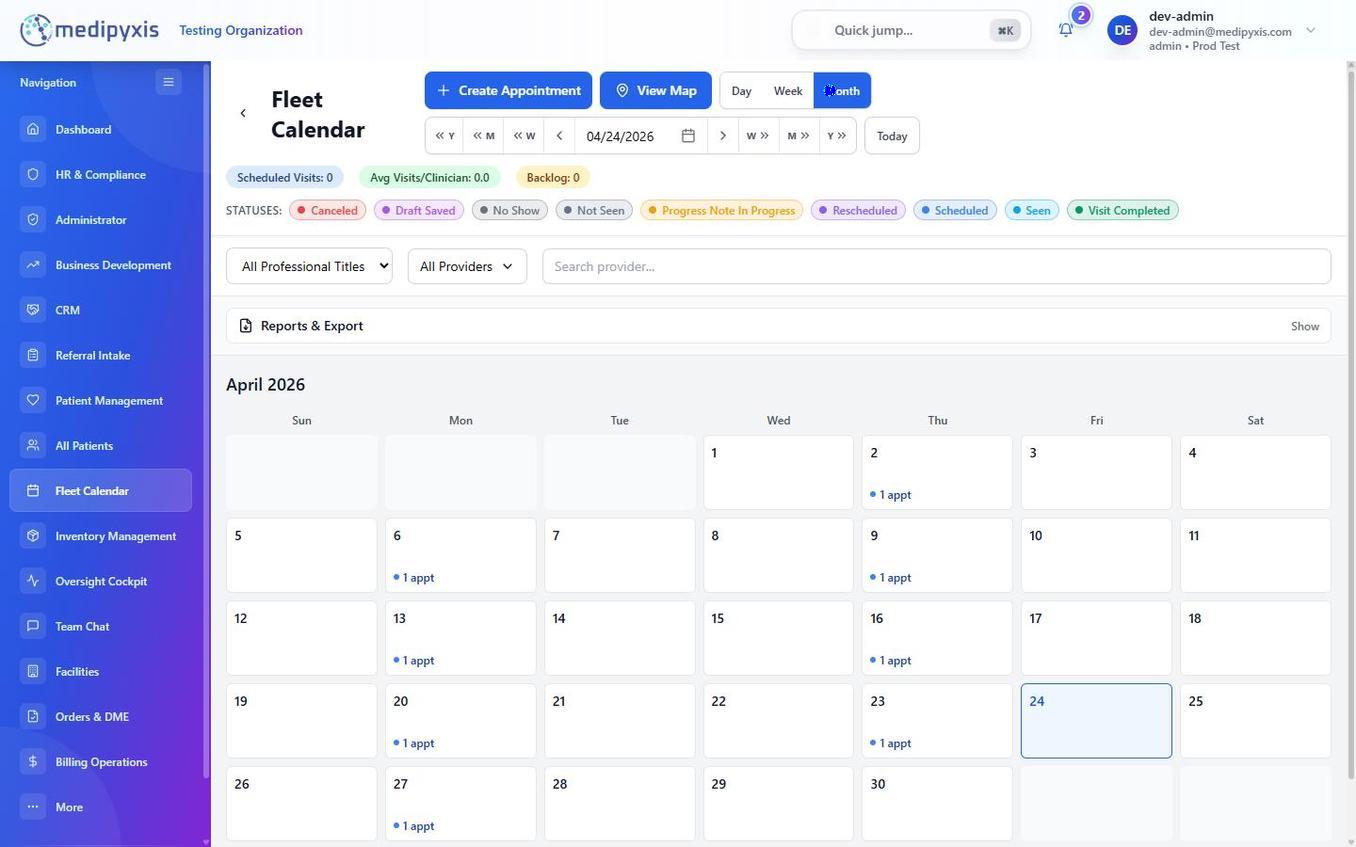Screen dimensions: 1356x847
Task: Jump forward one week with W button
Action: (758, 136)
